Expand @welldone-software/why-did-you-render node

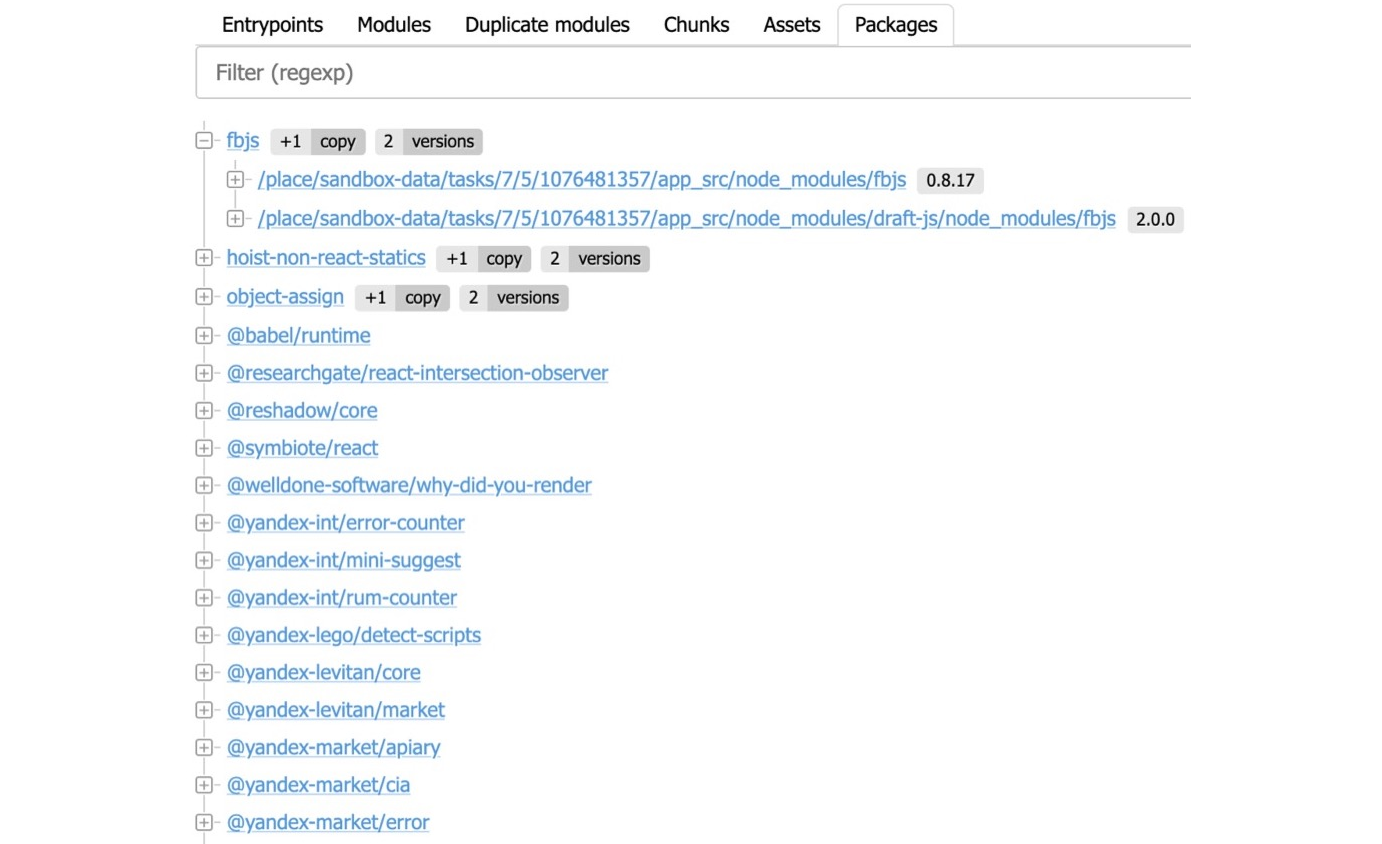(x=205, y=486)
